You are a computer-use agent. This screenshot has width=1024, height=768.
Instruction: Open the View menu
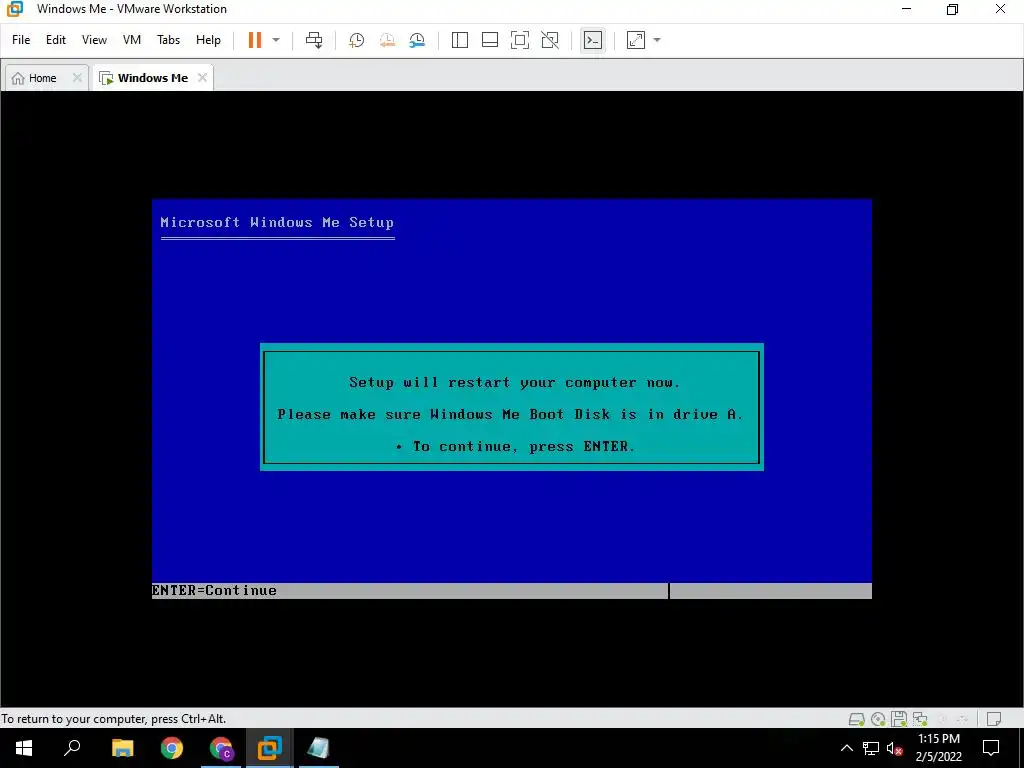tap(94, 40)
